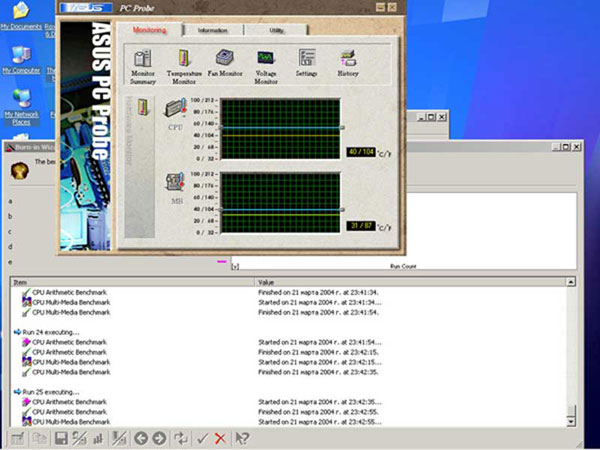Screen dimensions: 600x450
Task: Click CPU temperature readout 40 / 104
Action: pyautogui.click(x=361, y=152)
